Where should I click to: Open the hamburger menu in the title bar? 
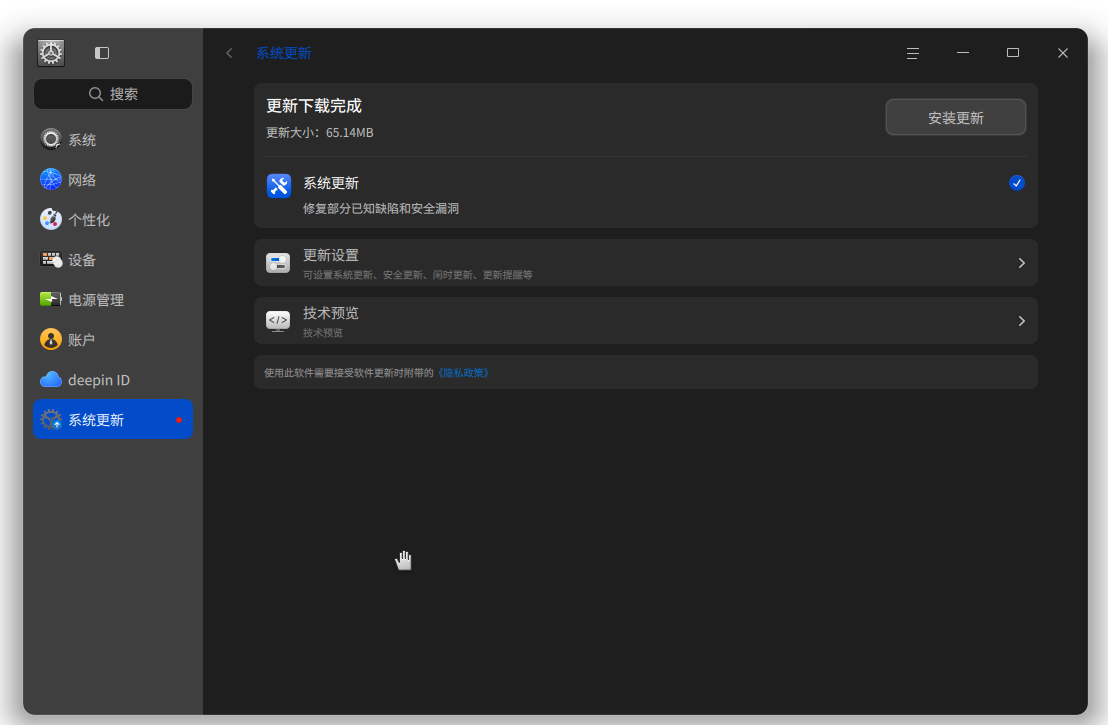click(x=913, y=53)
